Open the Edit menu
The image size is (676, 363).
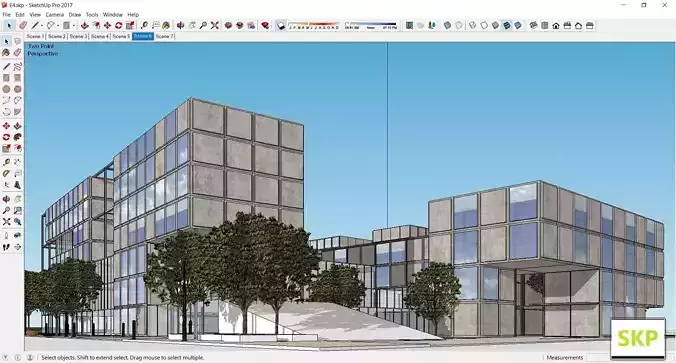pyautogui.click(x=20, y=15)
